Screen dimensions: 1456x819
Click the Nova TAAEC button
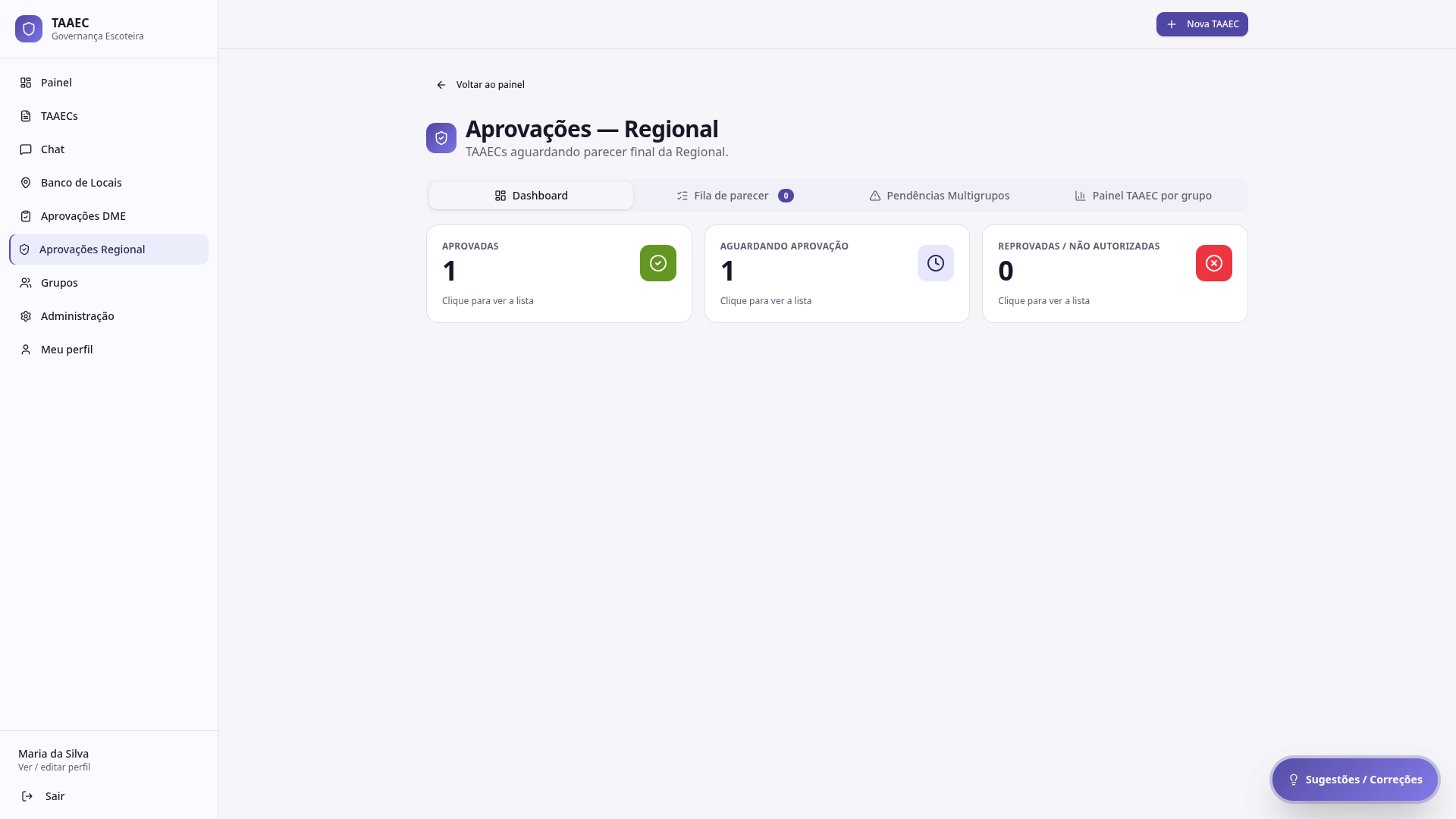click(x=1202, y=24)
